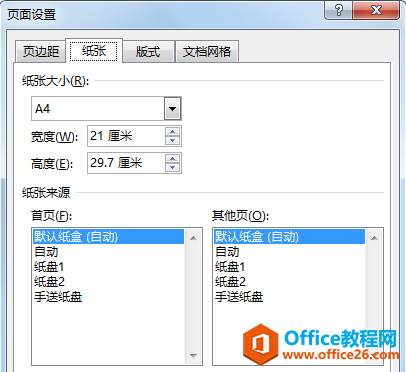Click the 首页 list scroll up arrow
The width and height of the screenshot is (406, 372).
tap(193, 238)
